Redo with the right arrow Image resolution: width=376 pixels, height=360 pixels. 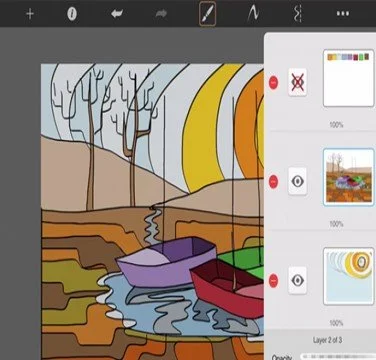point(161,14)
